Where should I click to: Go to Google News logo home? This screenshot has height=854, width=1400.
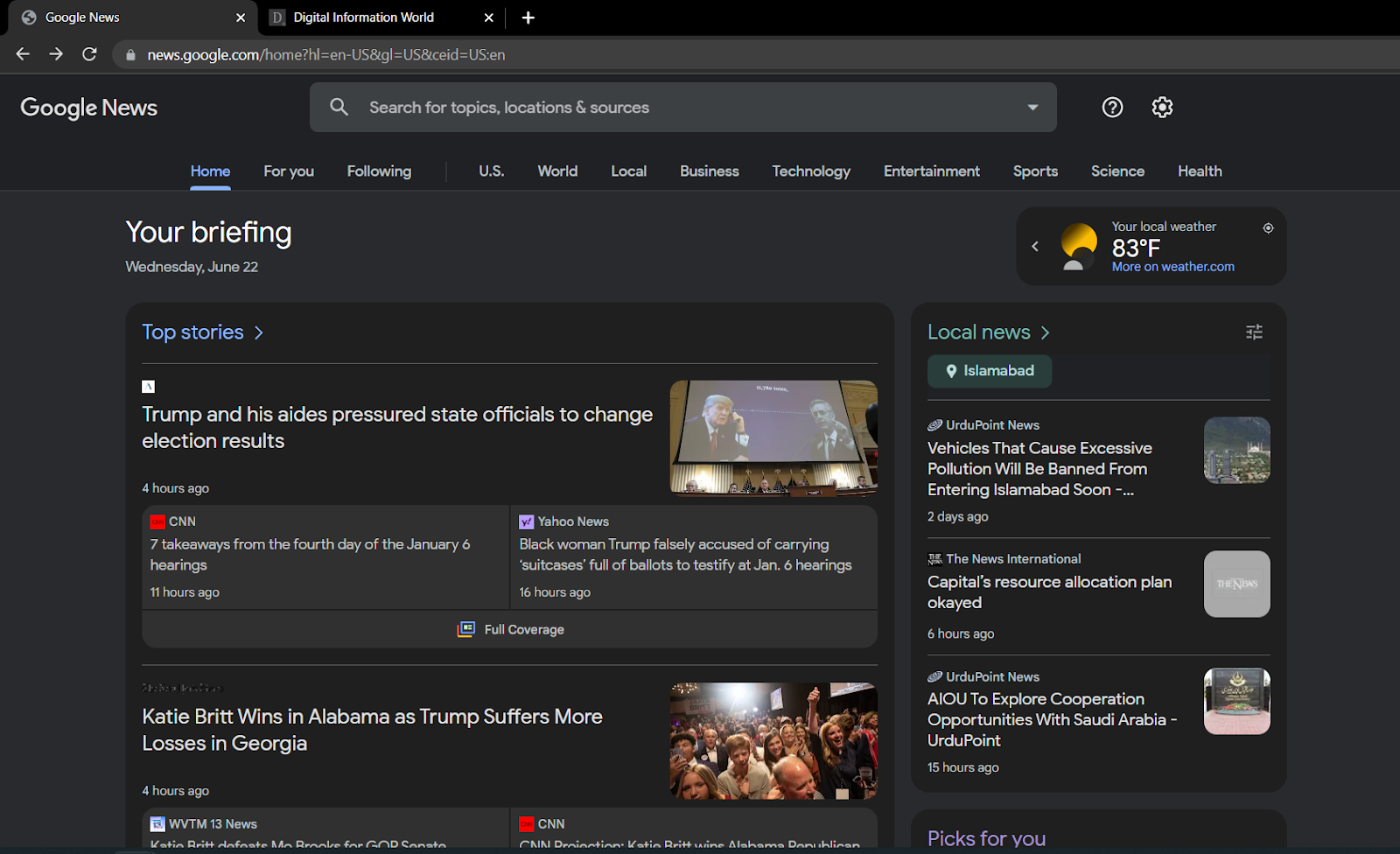[x=89, y=108]
